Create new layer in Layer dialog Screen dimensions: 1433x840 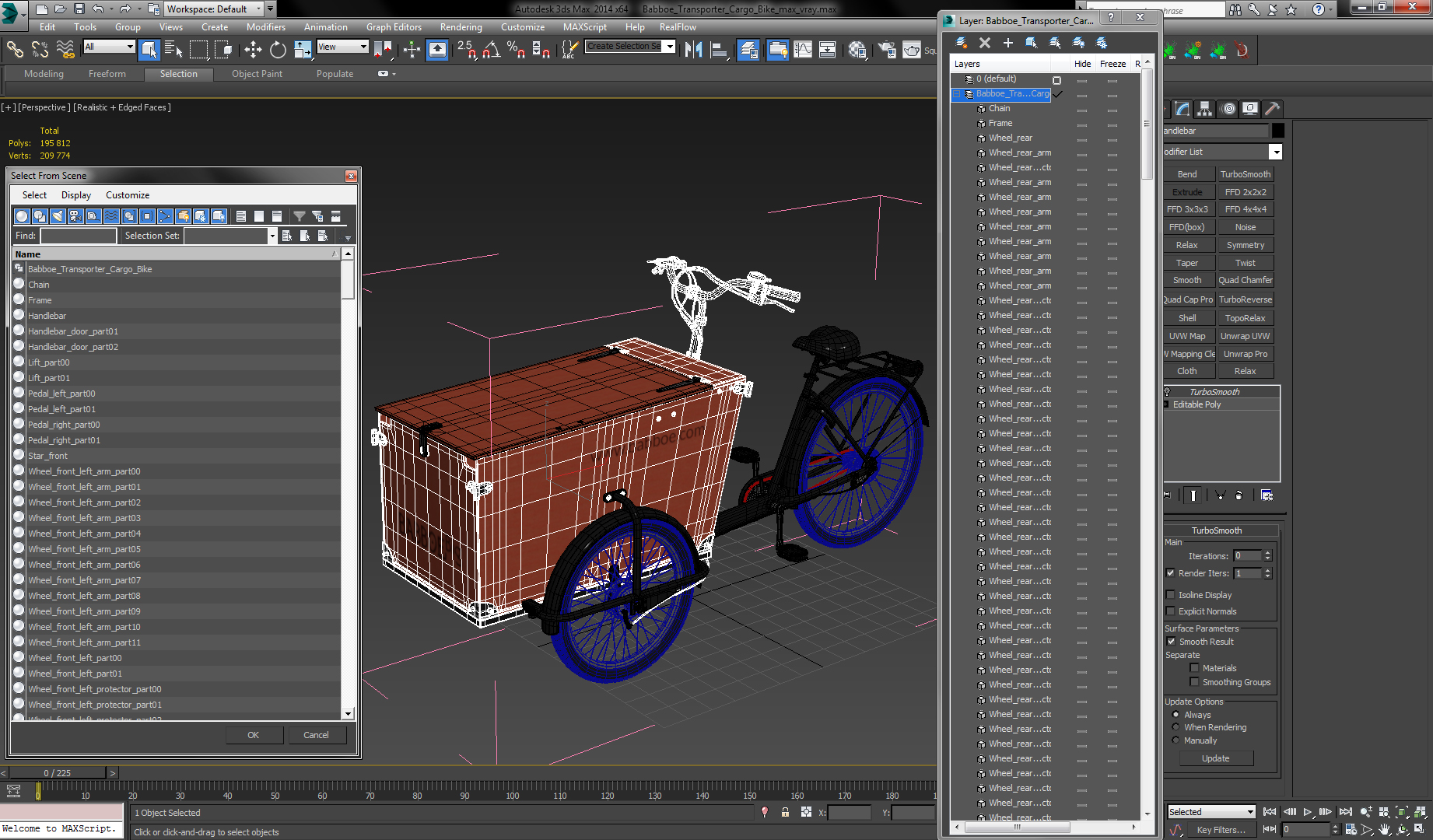[961, 43]
